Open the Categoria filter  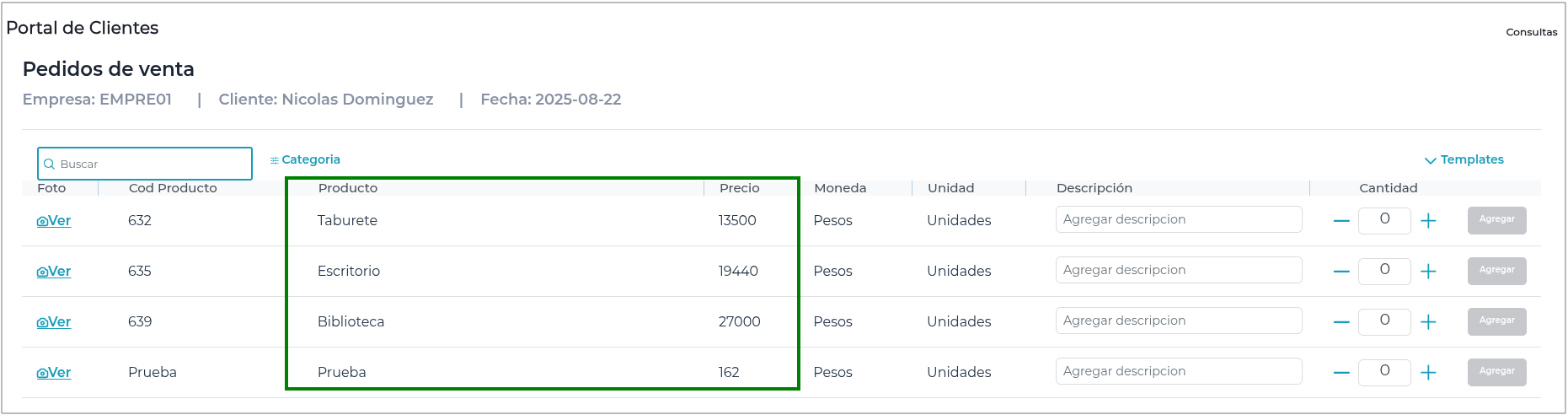point(305,160)
